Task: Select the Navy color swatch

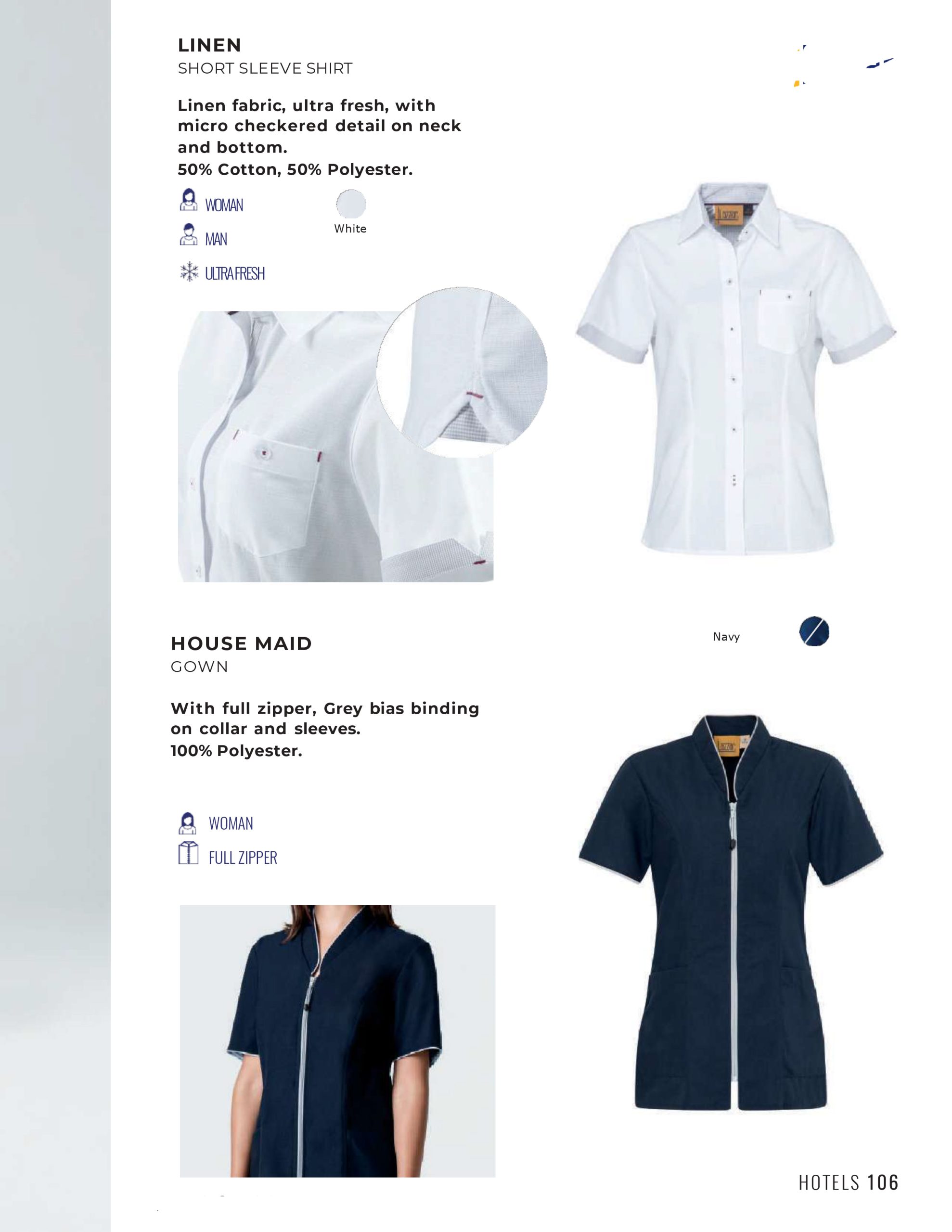Action: click(814, 631)
